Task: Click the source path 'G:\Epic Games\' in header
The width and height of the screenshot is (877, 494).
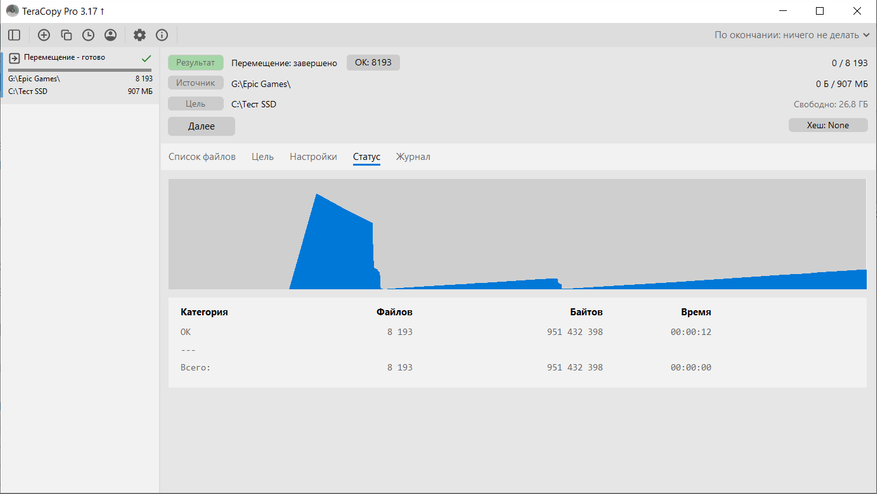Action: click(261, 84)
